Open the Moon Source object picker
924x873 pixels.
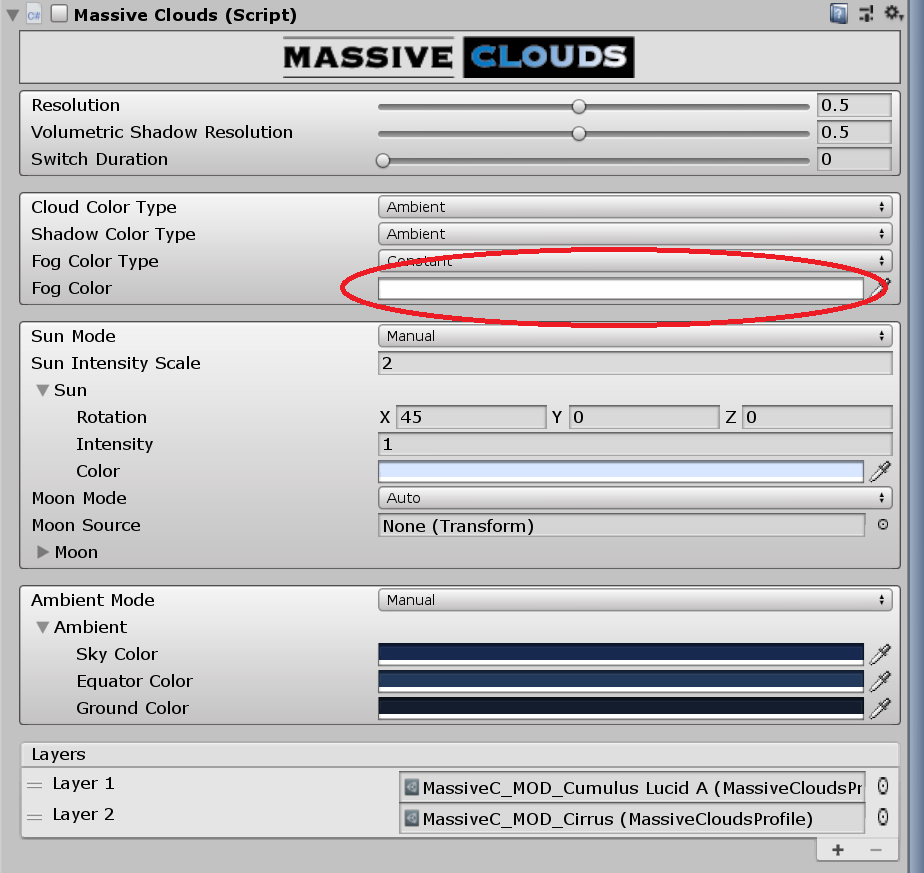[882, 525]
